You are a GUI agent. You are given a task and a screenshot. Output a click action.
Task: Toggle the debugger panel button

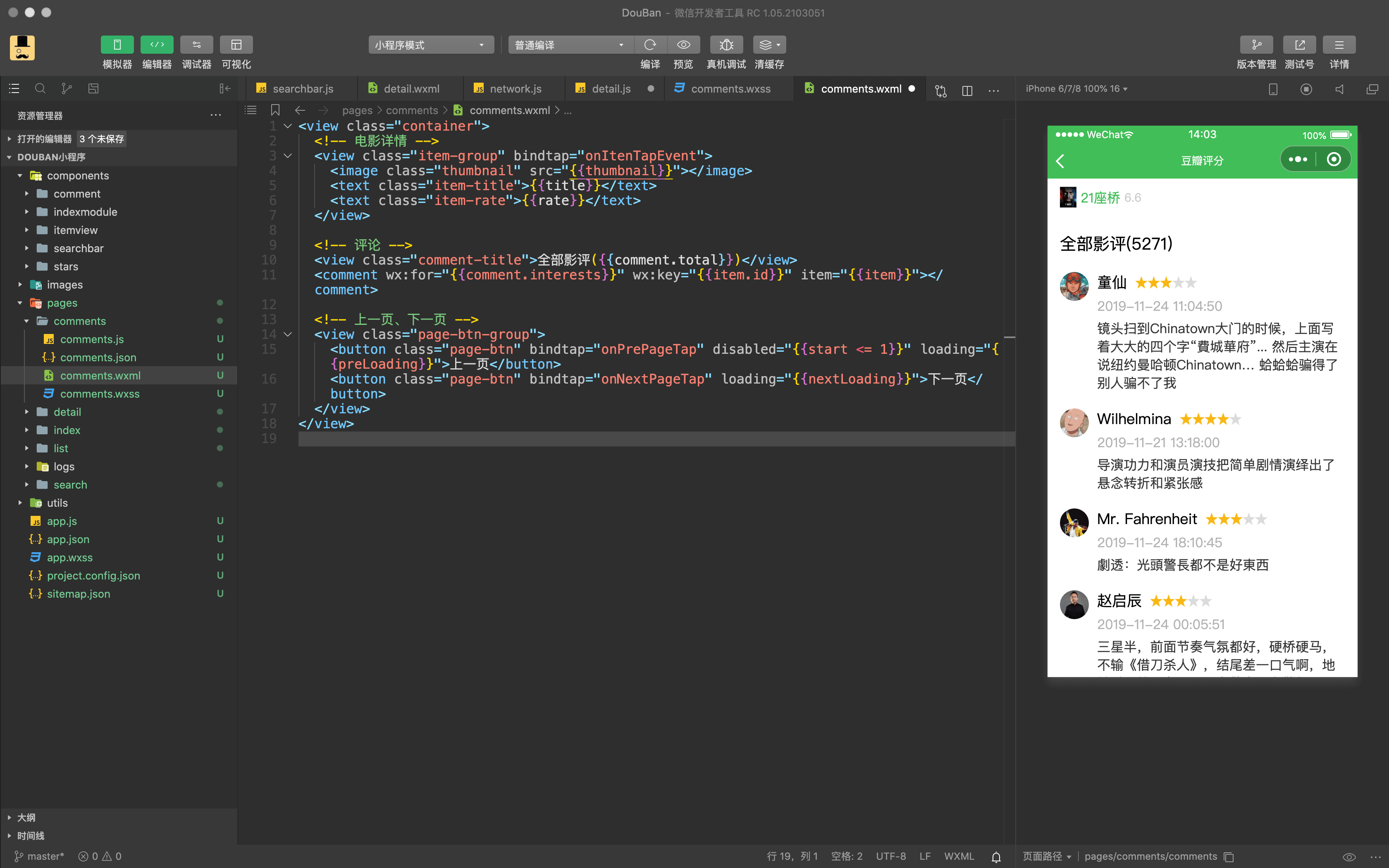click(x=196, y=45)
